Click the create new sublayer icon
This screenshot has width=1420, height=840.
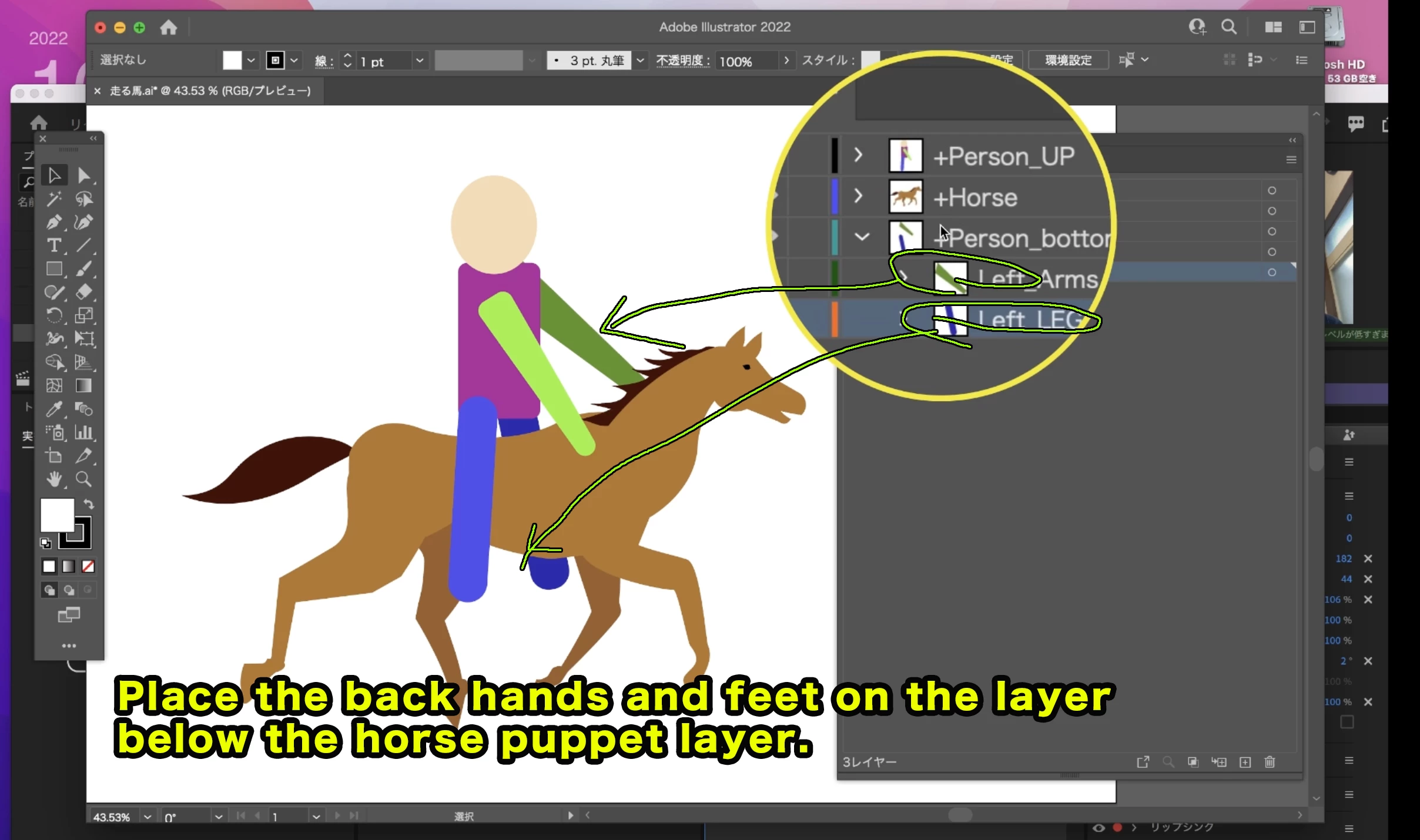tap(1219, 762)
